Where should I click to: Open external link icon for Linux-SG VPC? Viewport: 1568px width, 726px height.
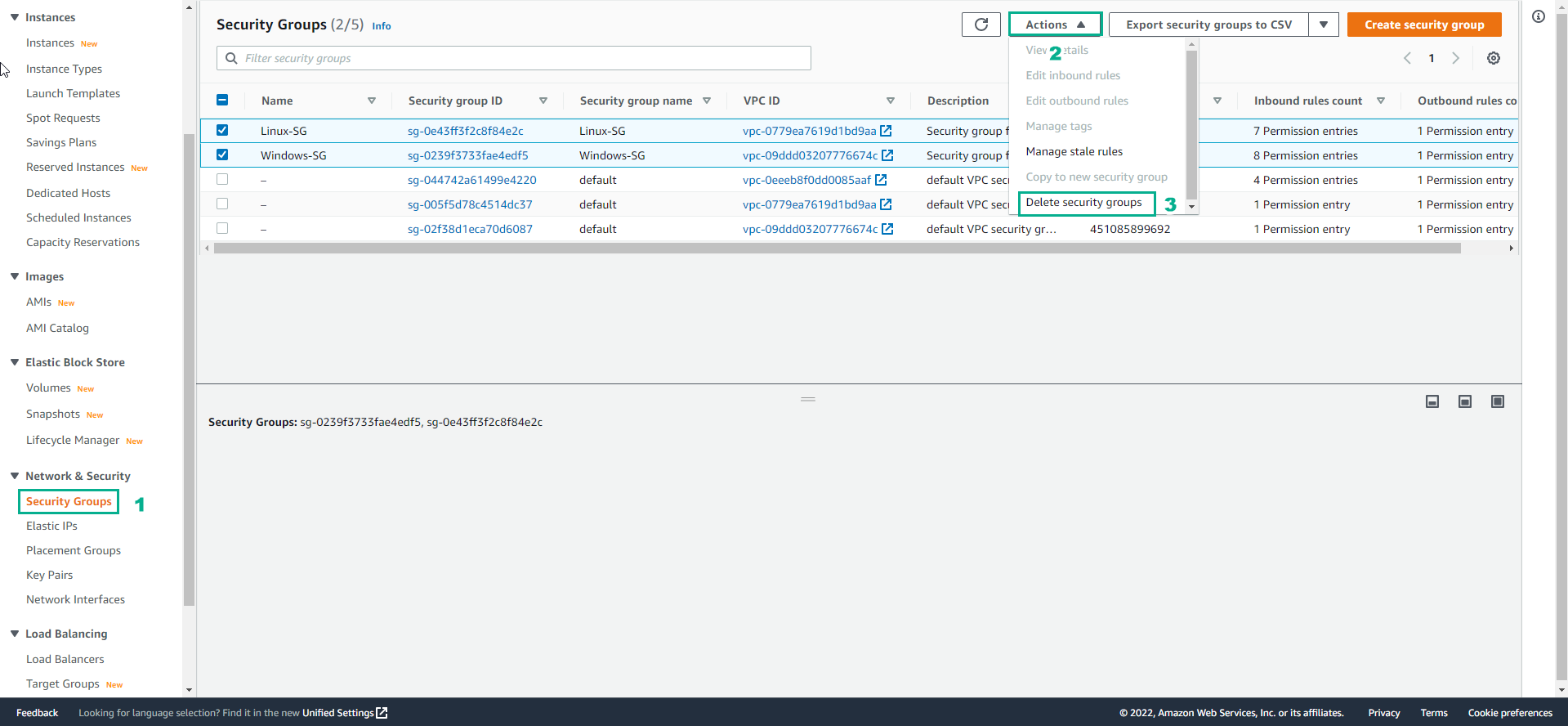pos(886,131)
